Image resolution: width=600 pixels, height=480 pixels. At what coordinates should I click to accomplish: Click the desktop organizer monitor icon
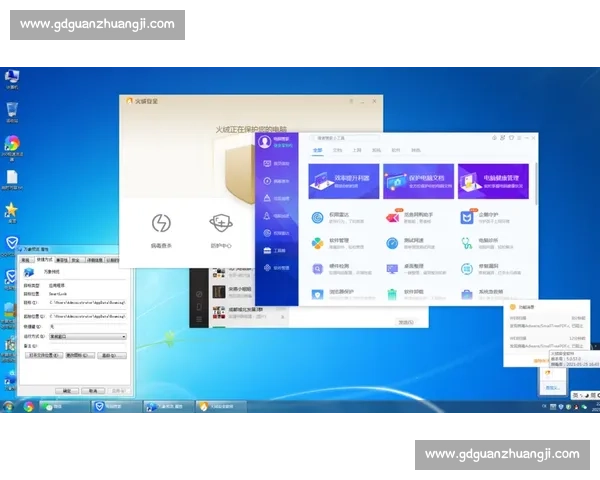(393, 268)
